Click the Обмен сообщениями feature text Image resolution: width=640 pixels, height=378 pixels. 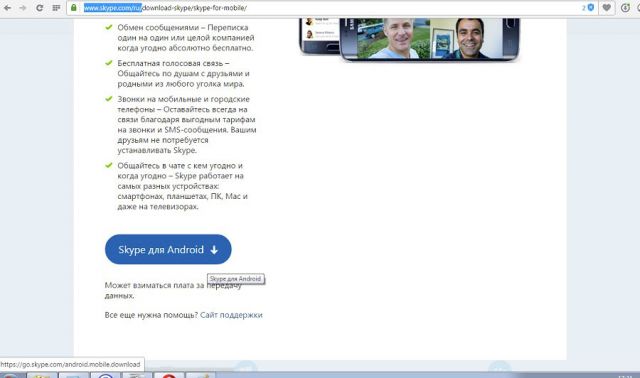coord(186,38)
